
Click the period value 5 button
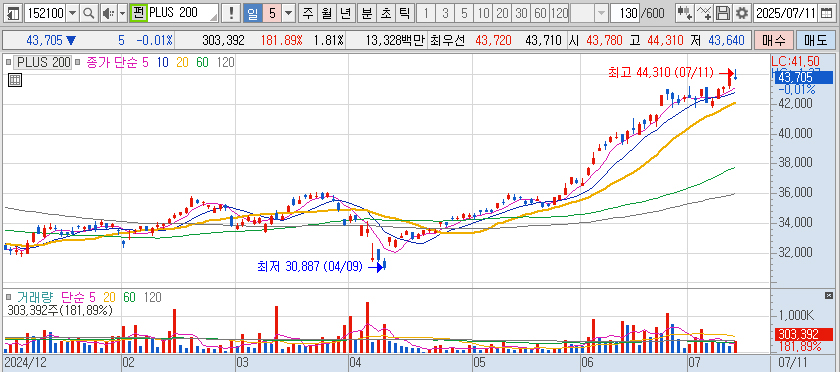click(x=272, y=13)
